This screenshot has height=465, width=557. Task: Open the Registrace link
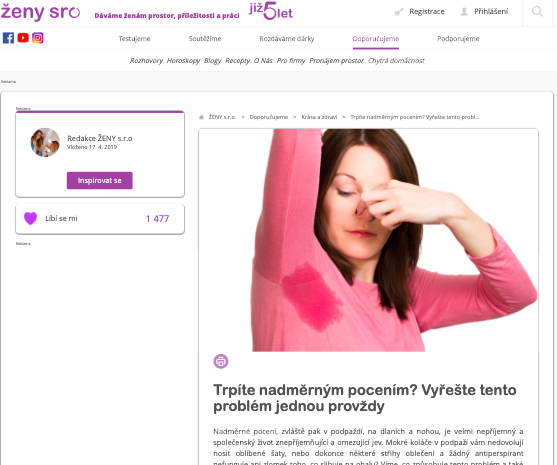427,12
